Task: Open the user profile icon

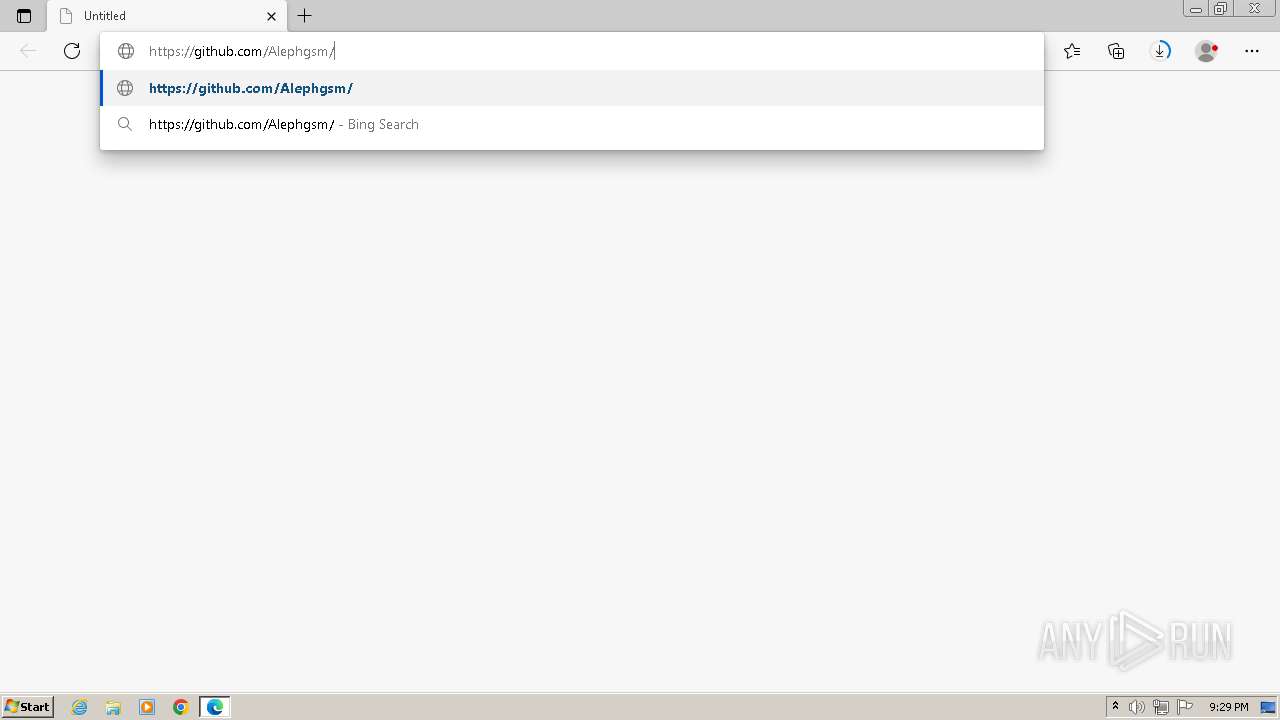Action: 1207,51
